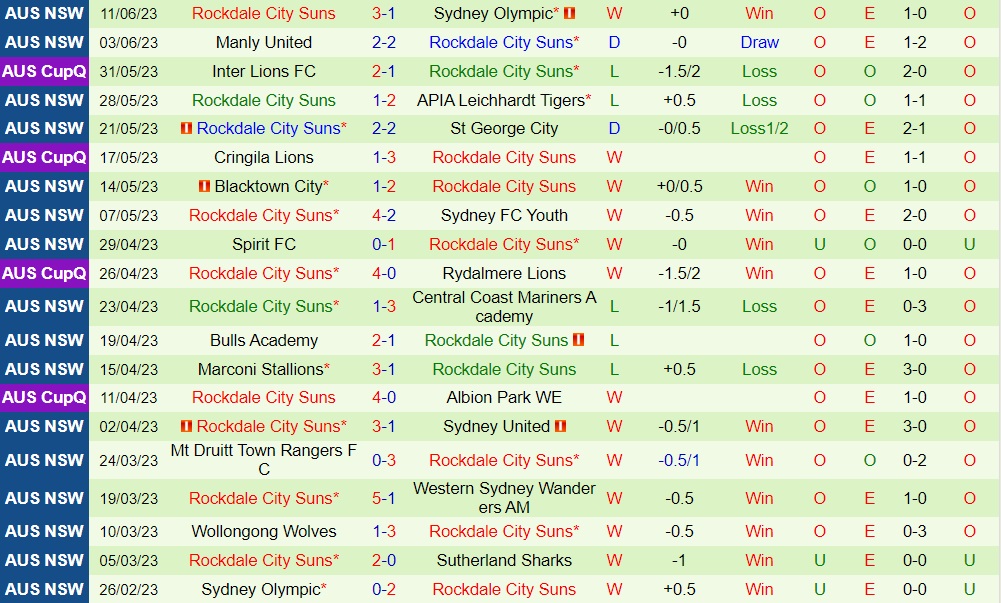Open the Inter Lions FC team page
Viewport: 1001px width, 603px height.
tap(264, 72)
